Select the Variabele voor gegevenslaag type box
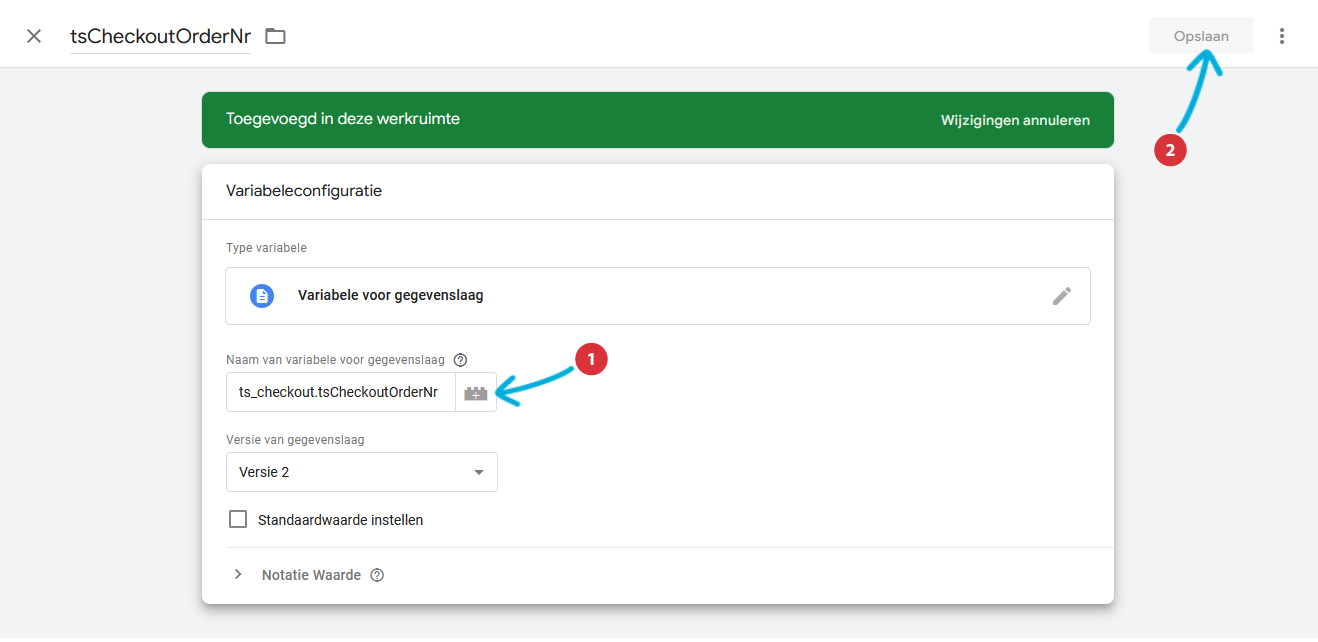 pyautogui.click(x=658, y=296)
